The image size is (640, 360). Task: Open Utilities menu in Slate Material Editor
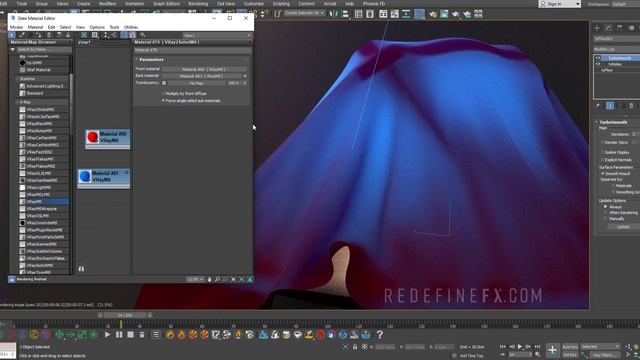tap(131, 27)
